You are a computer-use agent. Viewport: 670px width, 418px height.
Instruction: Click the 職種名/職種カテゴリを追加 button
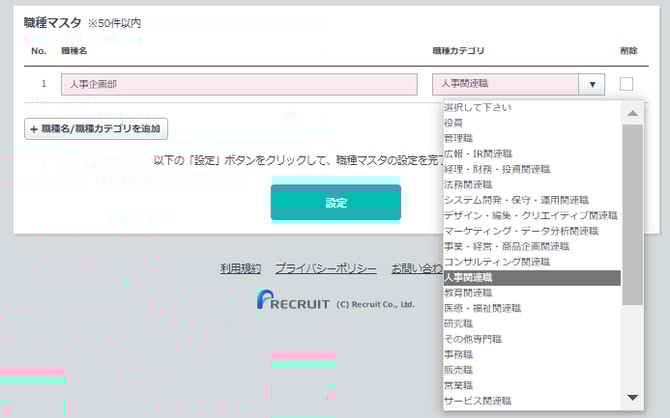pos(96,129)
